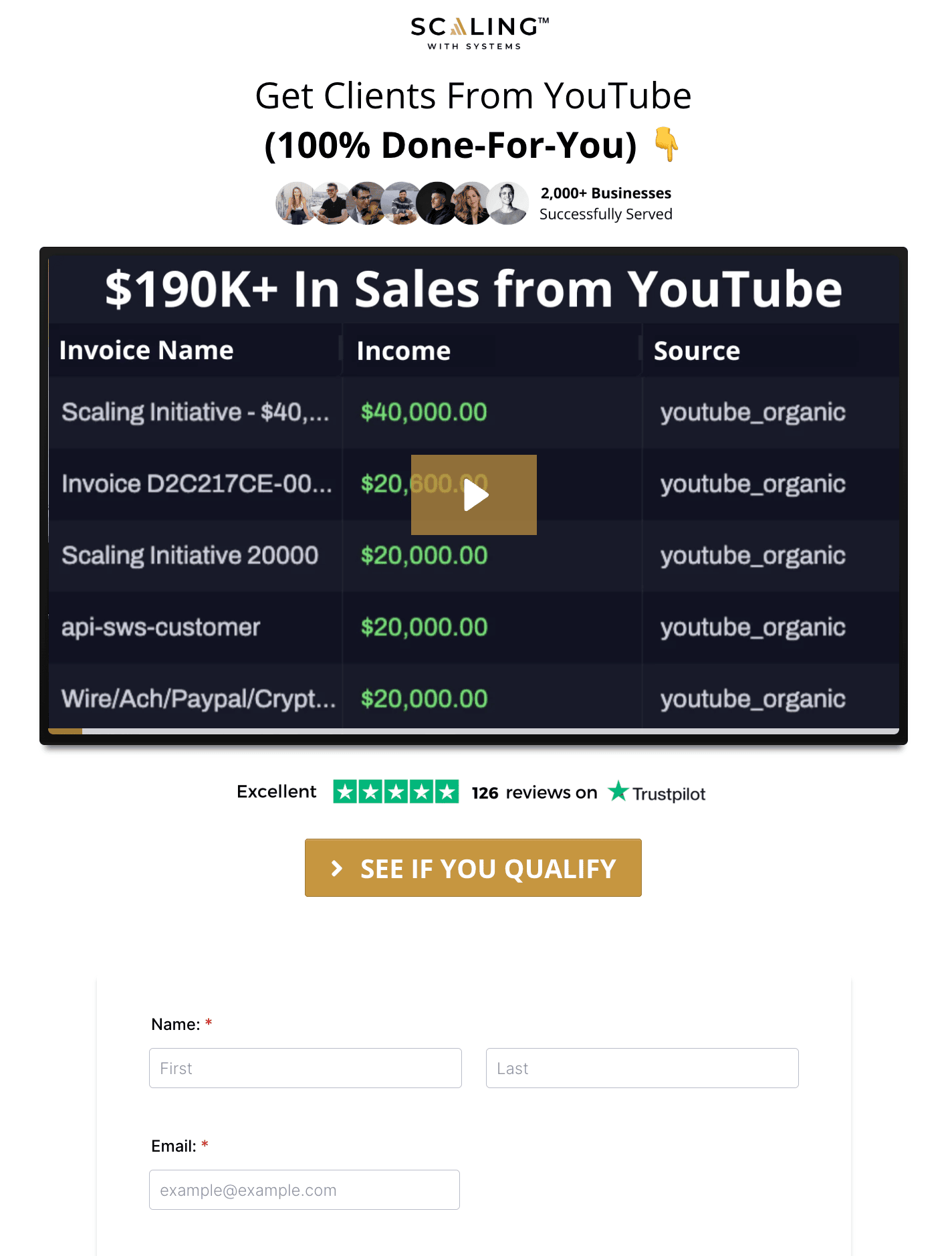Click the Trustpilot star logo

coord(618,791)
